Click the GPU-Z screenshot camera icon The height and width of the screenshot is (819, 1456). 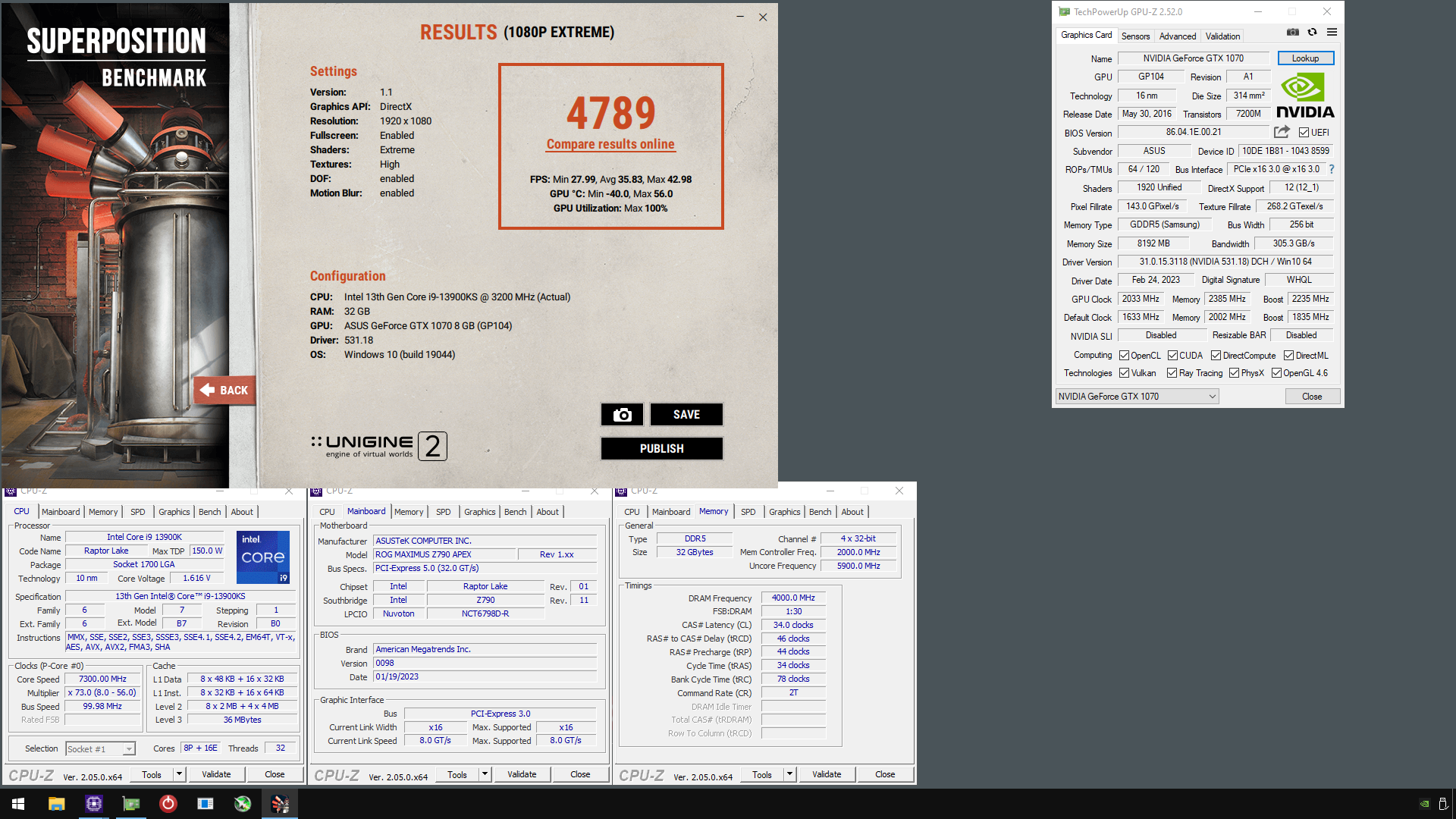1293,32
